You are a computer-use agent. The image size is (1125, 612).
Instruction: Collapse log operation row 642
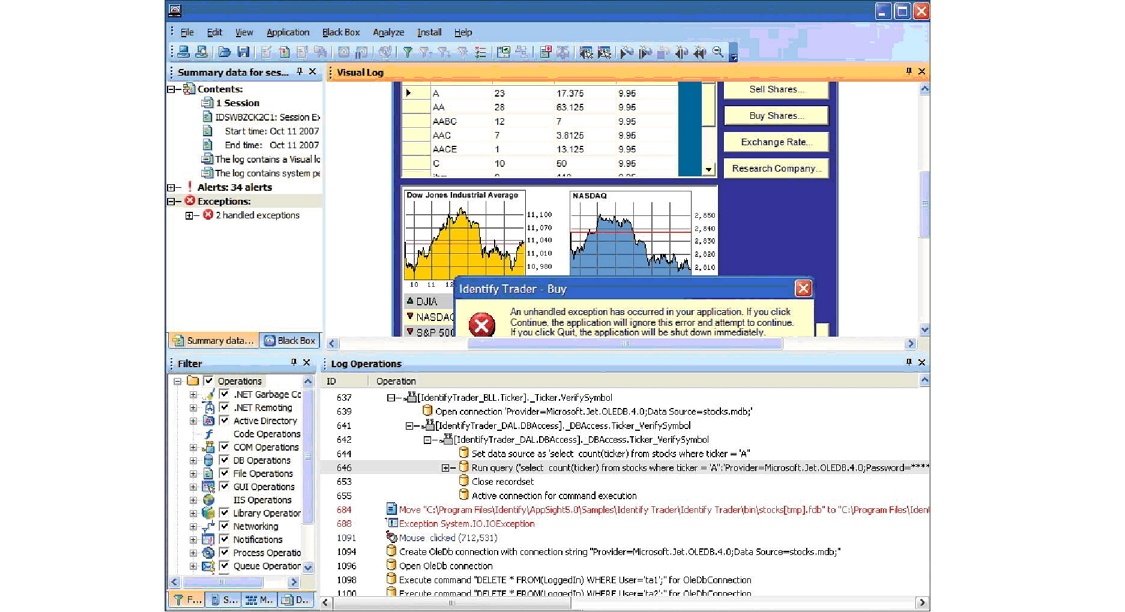[428, 440]
